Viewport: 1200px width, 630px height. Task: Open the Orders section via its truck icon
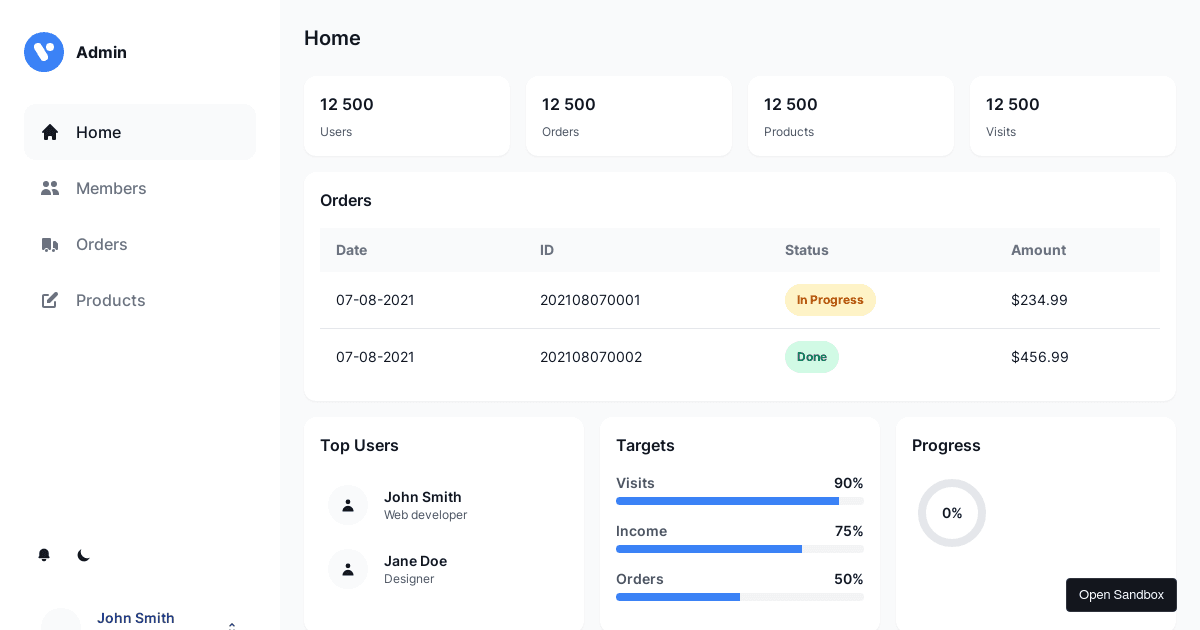[50, 244]
